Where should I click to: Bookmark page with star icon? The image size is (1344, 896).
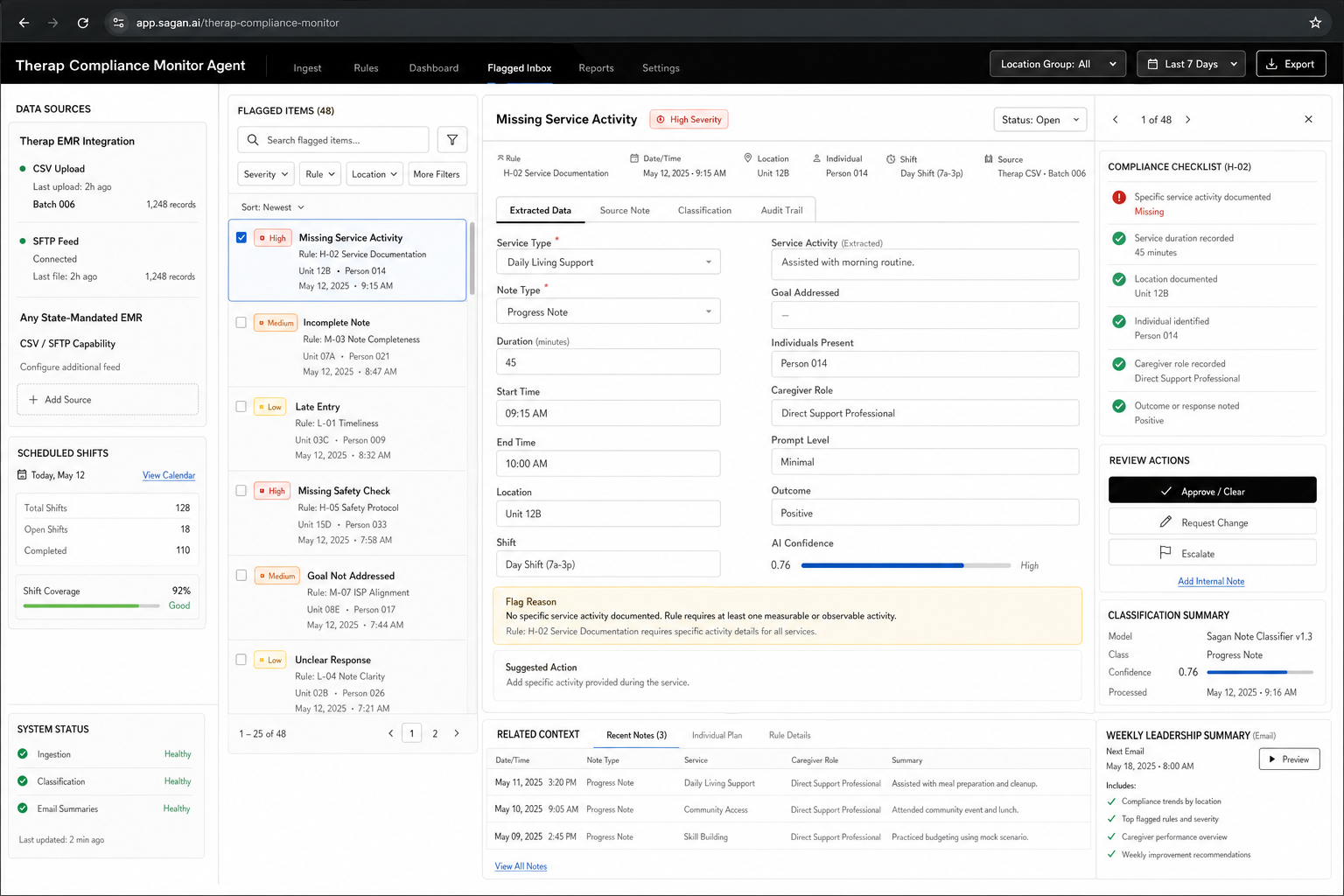pyautogui.click(x=1315, y=23)
